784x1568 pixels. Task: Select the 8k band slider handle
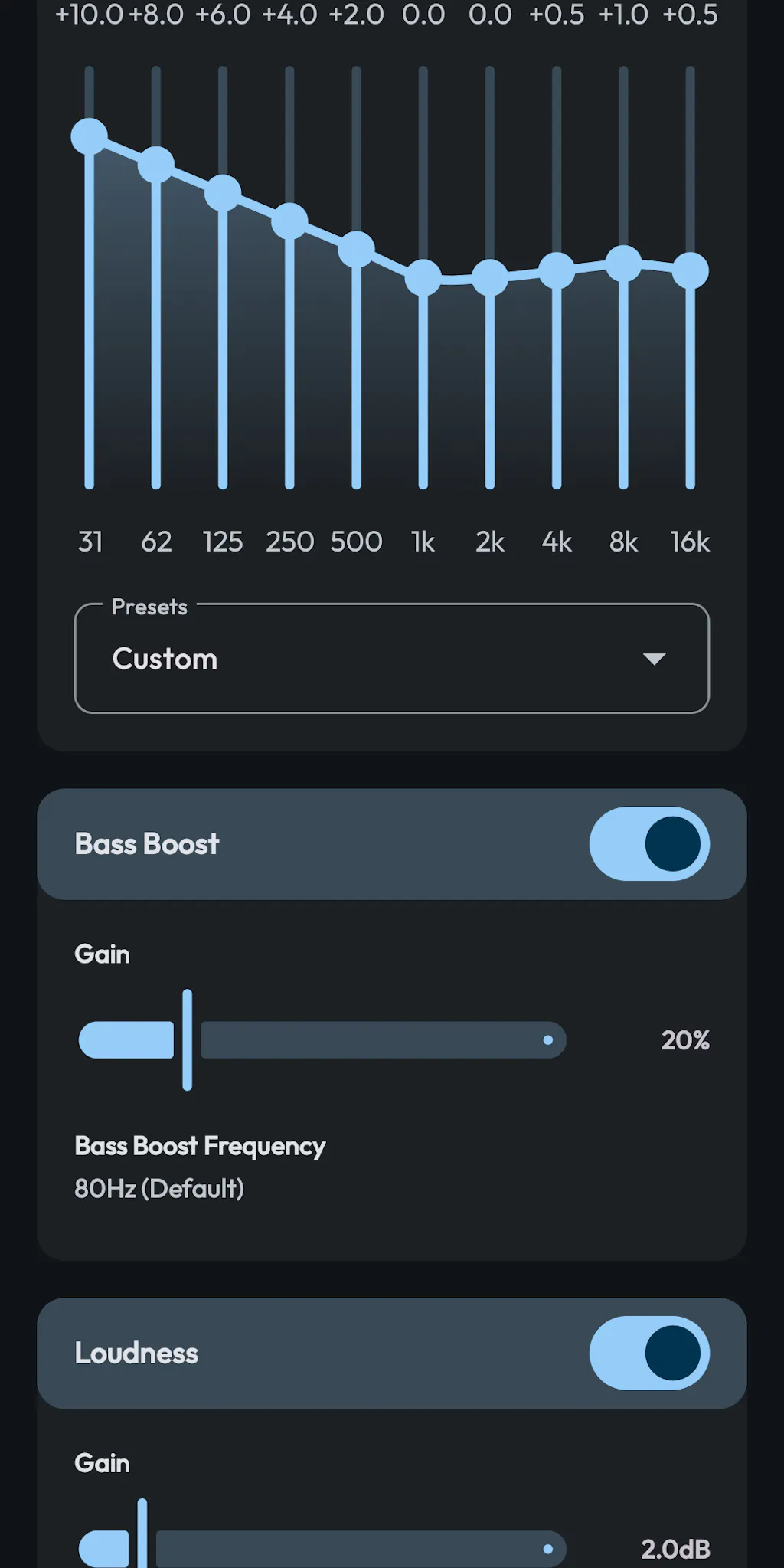pos(624,264)
